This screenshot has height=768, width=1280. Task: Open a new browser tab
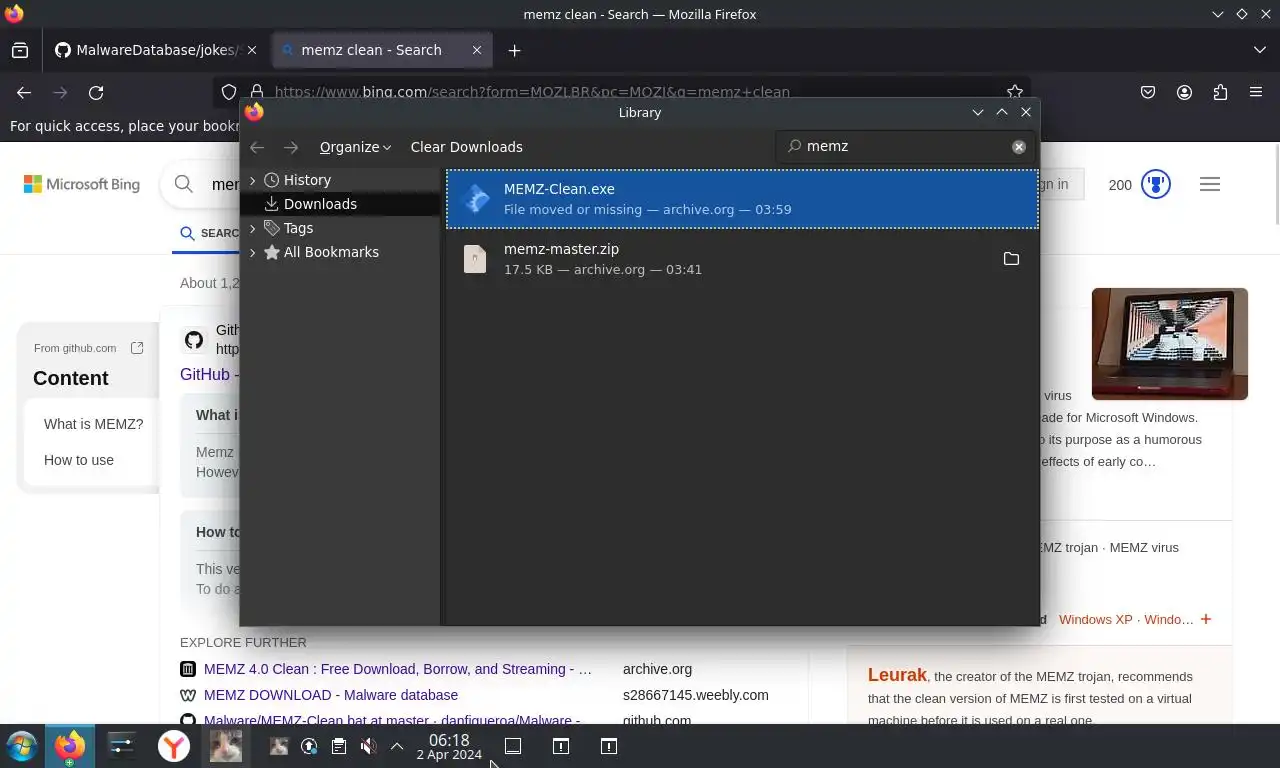pos(514,50)
